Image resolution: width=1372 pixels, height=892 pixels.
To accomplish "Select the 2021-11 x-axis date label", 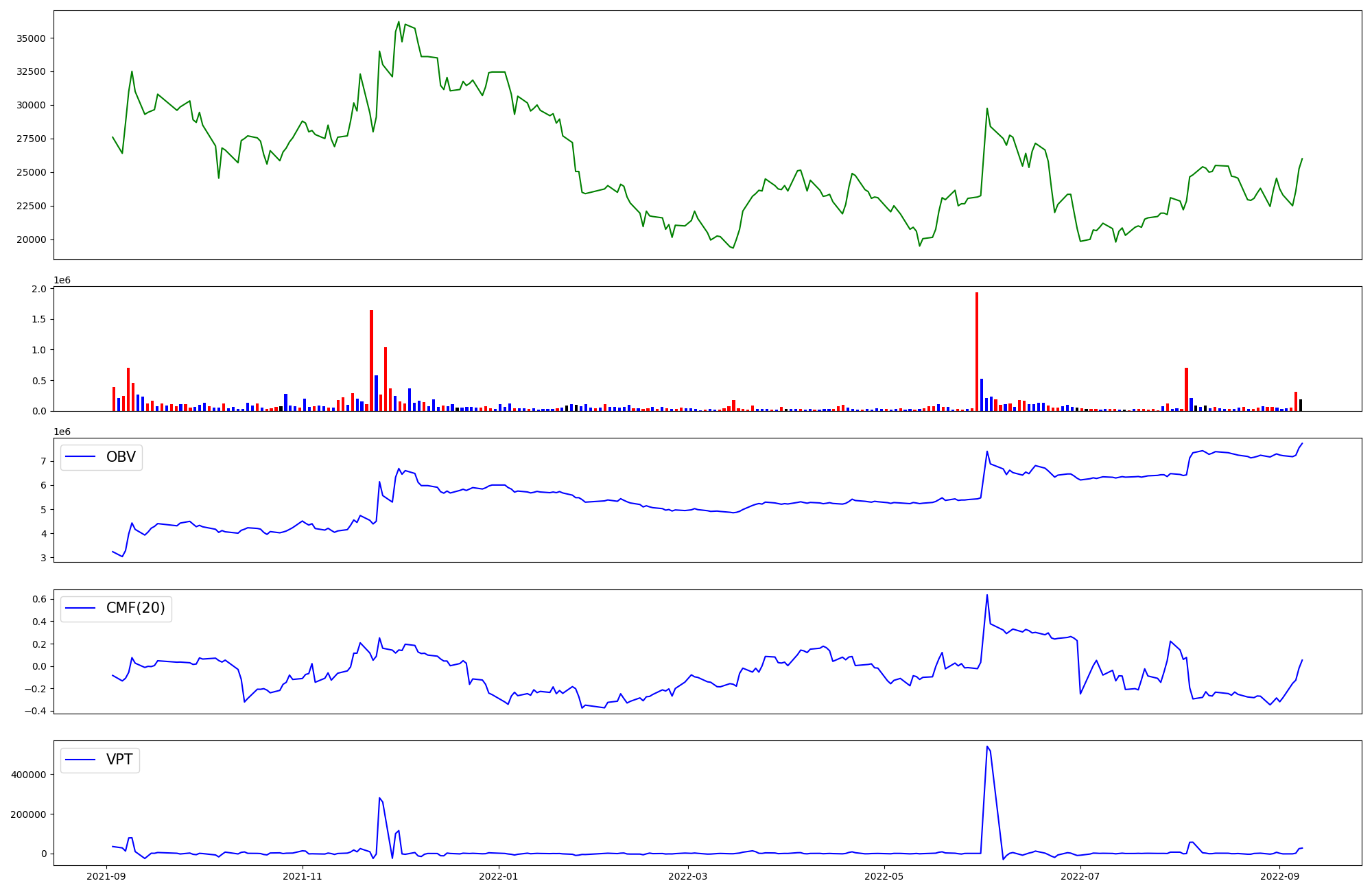I will (x=303, y=876).
